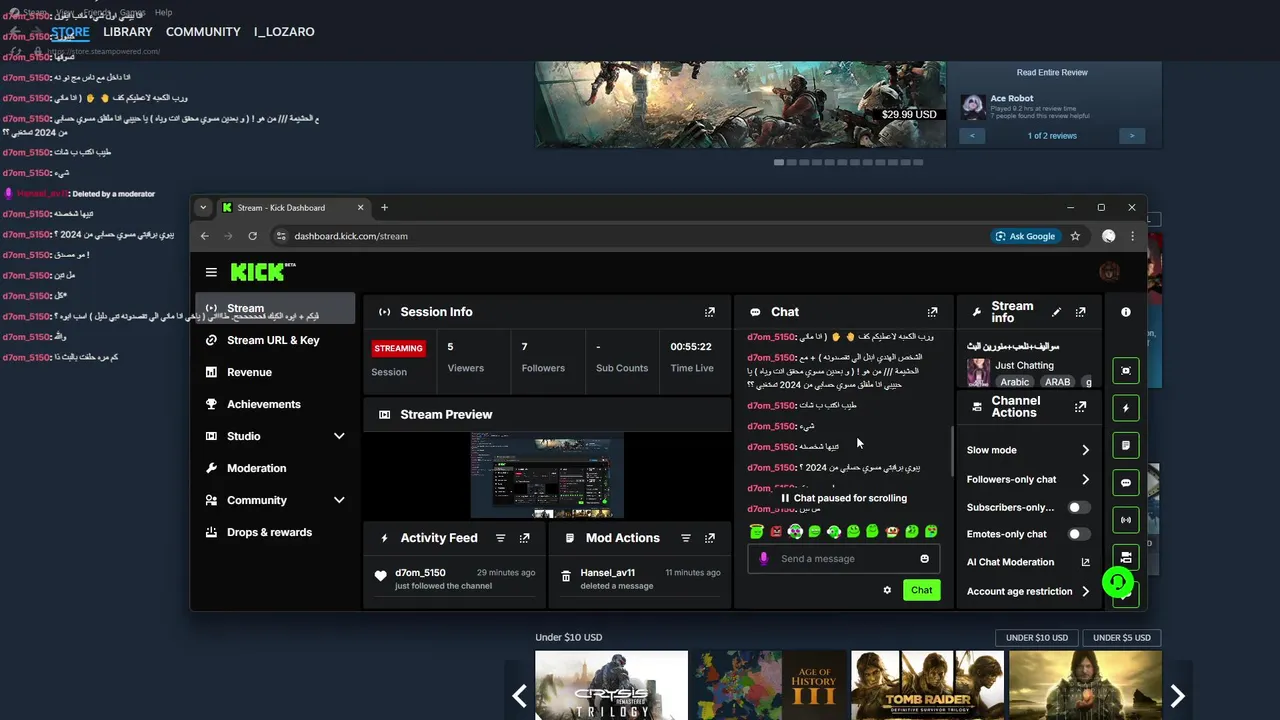The image size is (1280, 720).
Task: Pop out the Chat panel
Action: point(932,312)
